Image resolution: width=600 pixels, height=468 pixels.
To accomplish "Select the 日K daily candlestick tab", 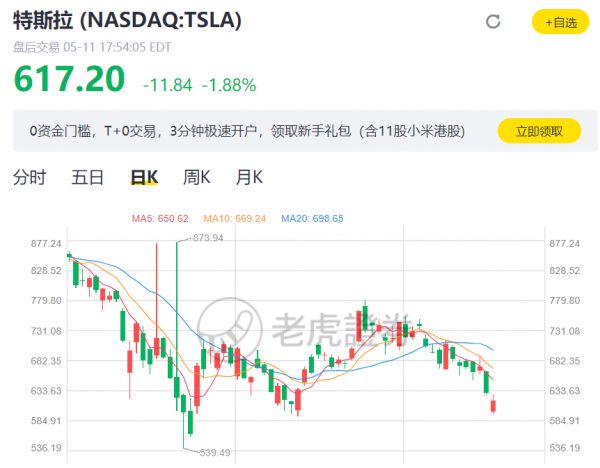I will coord(144,178).
